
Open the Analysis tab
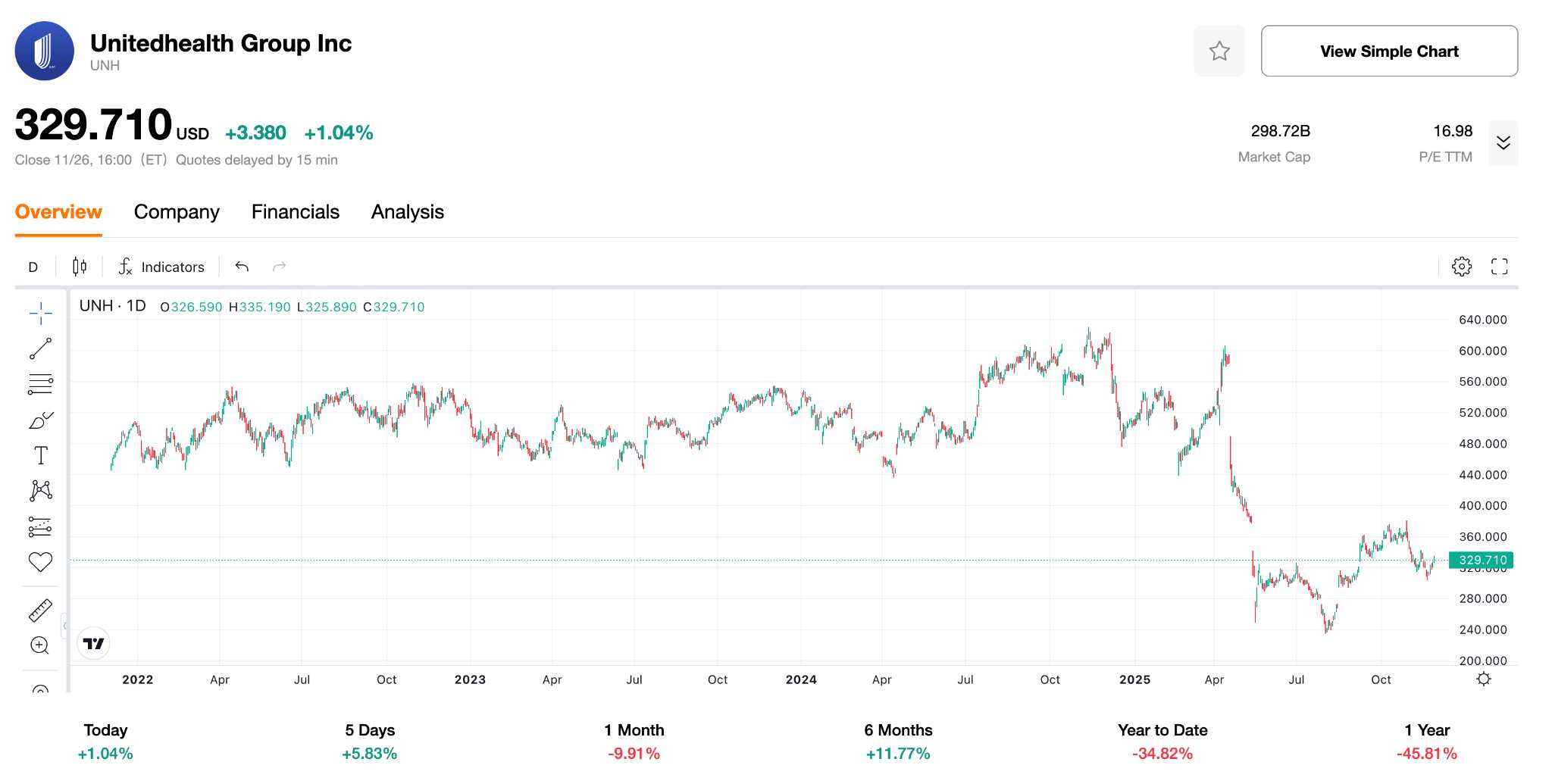click(408, 212)
